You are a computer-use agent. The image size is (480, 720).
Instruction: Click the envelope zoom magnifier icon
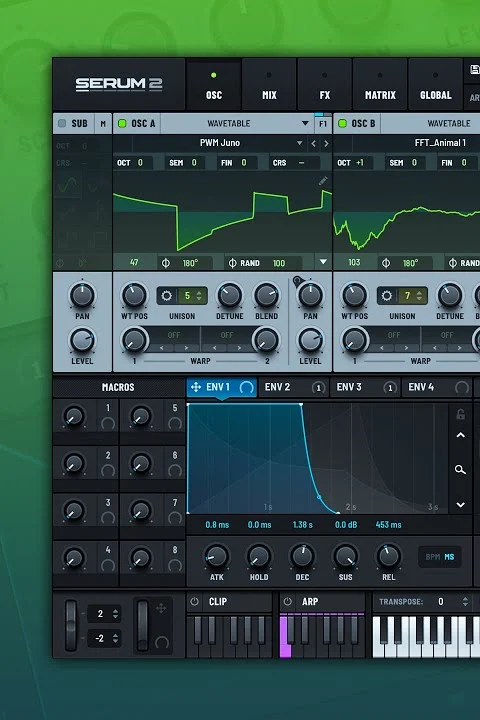click(x=460, y=469)
